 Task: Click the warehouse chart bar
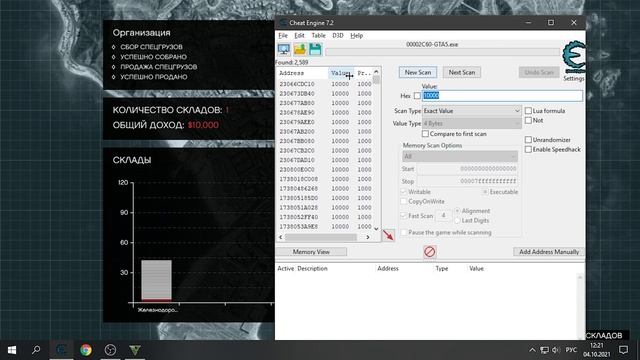[156, 280]
